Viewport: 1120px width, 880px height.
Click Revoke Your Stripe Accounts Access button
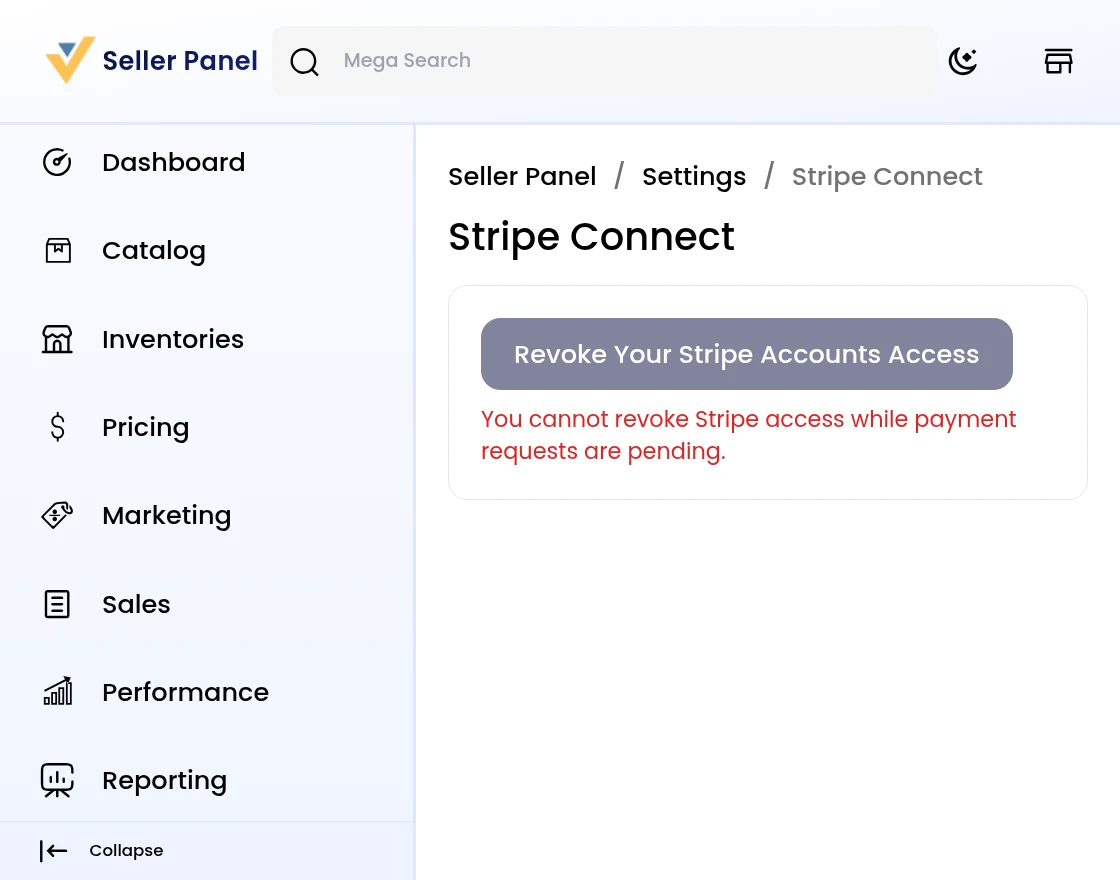click(746, 354)
